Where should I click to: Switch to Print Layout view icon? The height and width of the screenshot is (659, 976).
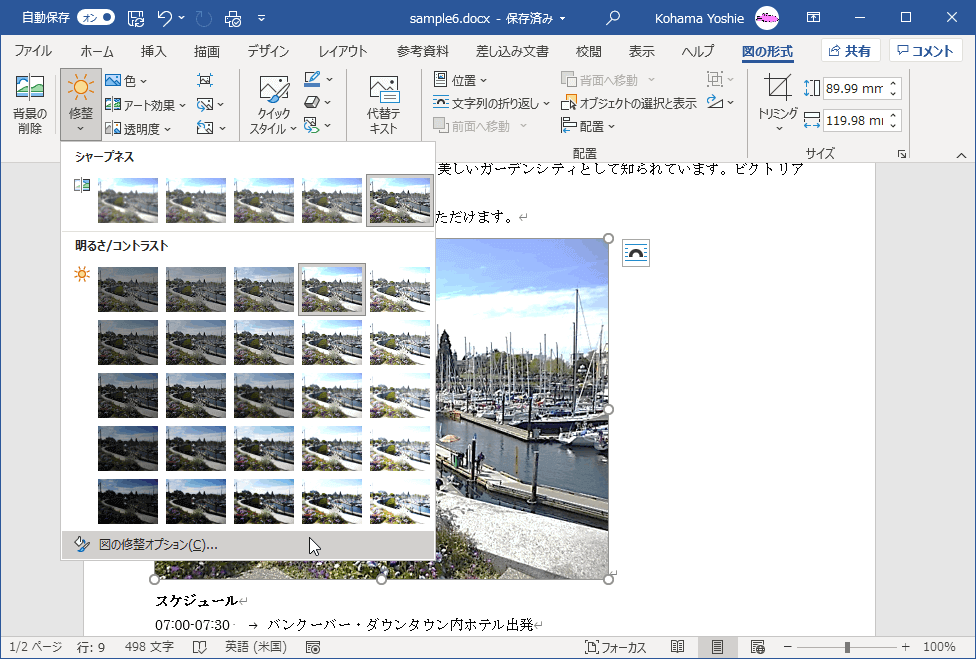pyautogui.click(x=717, y=647)
